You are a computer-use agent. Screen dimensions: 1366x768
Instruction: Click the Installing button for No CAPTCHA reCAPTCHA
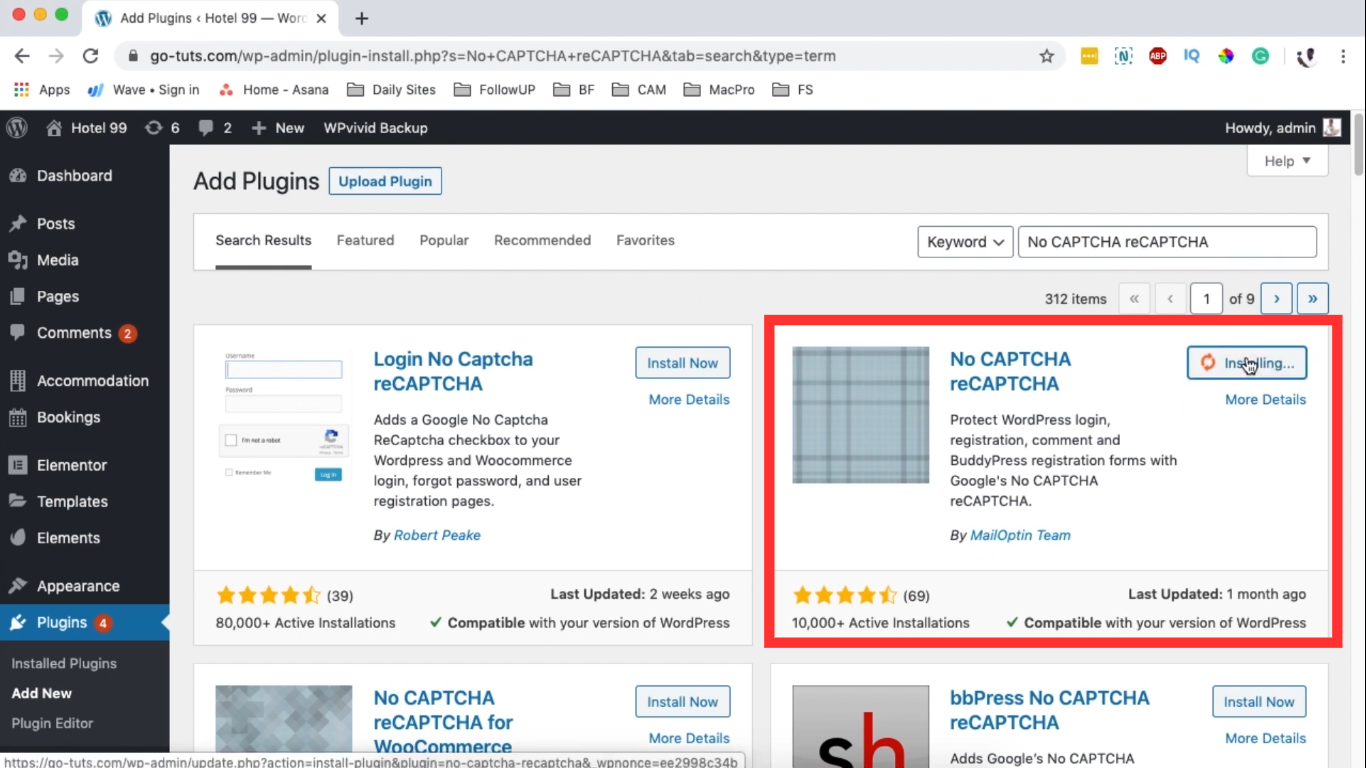coord(1247,363)
